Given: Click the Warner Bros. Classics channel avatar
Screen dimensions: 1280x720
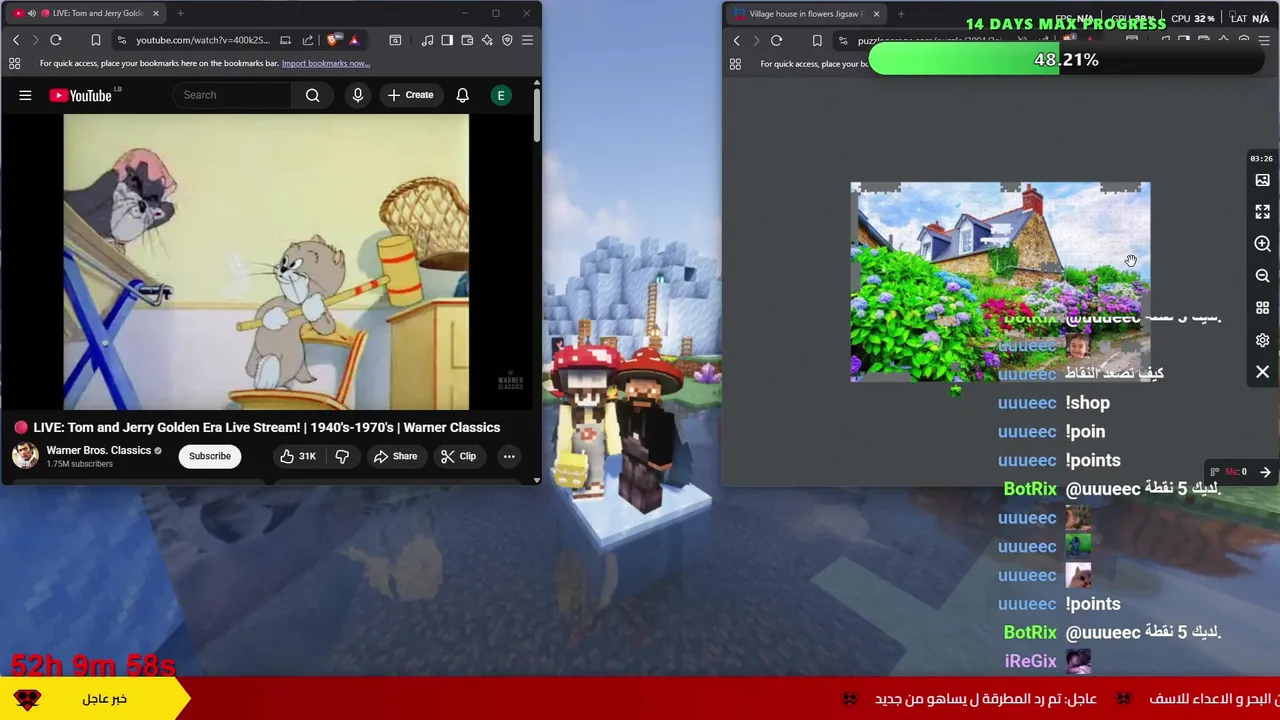Looking at the screenshot, I should point(25,456).
